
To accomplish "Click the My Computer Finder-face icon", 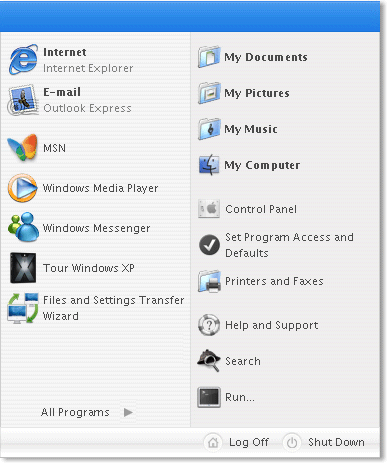I will 209,165.
